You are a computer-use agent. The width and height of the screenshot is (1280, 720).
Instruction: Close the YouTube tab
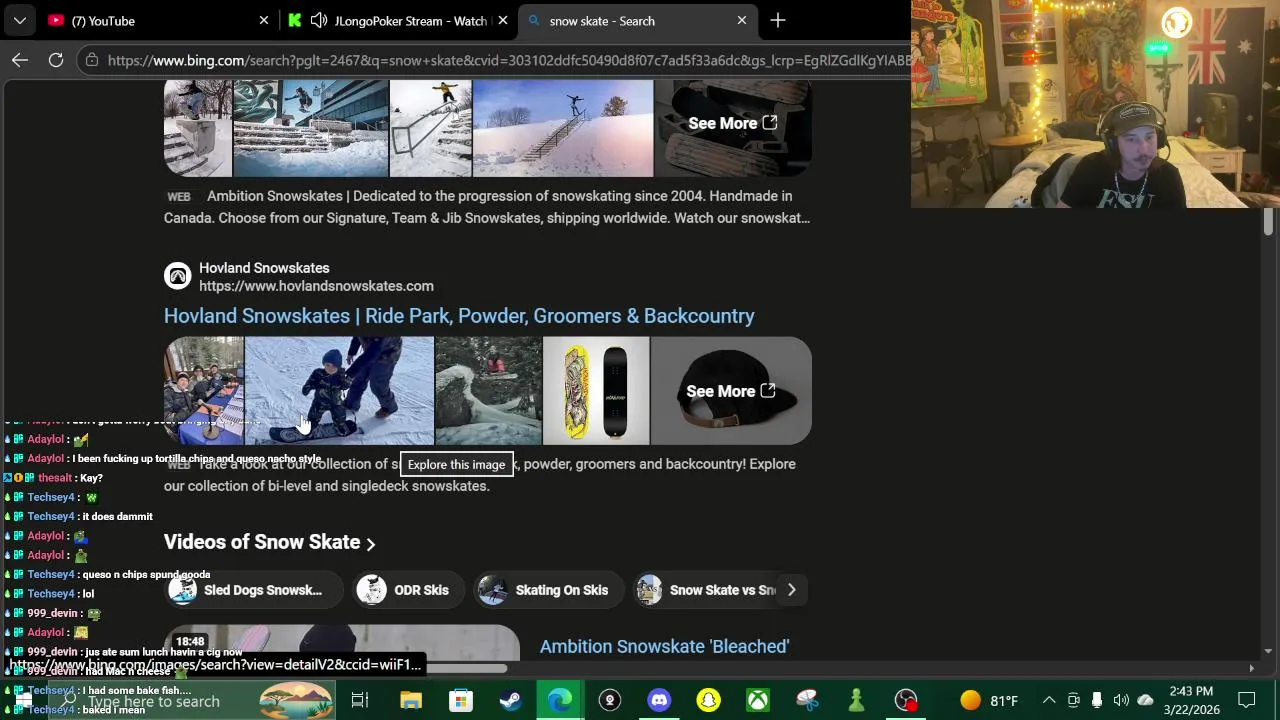tap(264, 20)
